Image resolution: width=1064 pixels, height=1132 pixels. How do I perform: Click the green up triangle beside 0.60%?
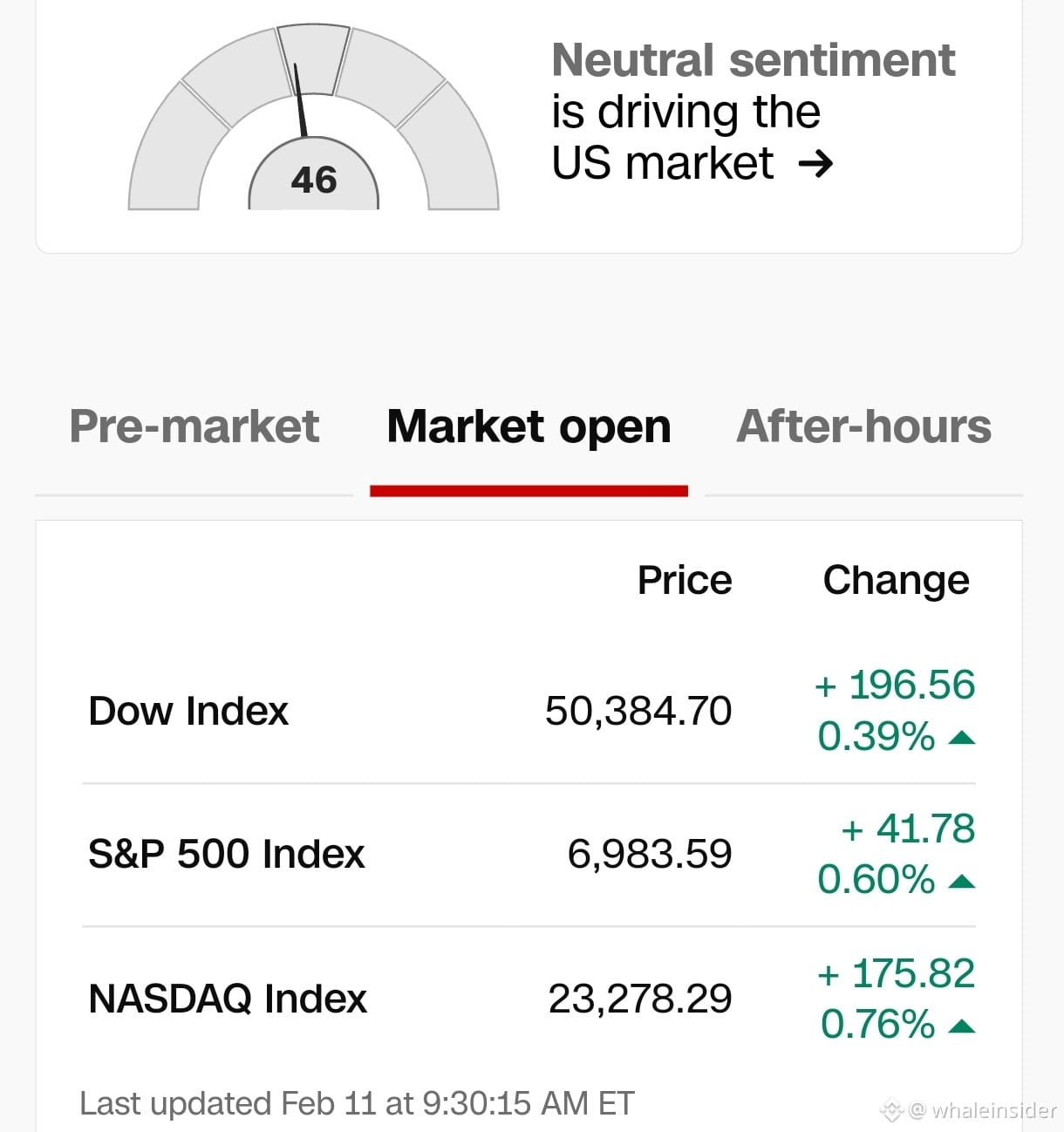coord(961,882)
